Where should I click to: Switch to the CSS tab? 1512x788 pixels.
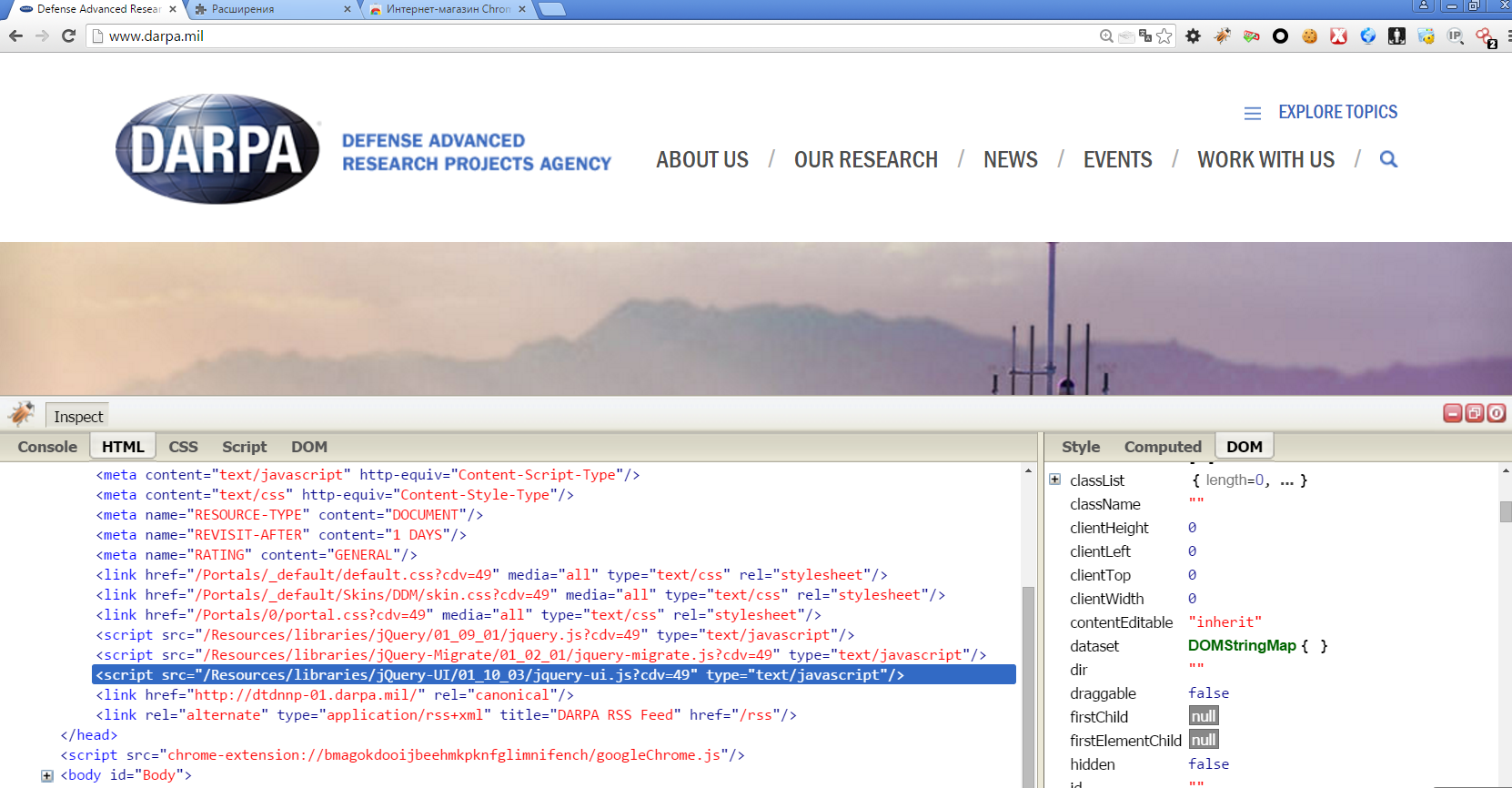point(183,447)
